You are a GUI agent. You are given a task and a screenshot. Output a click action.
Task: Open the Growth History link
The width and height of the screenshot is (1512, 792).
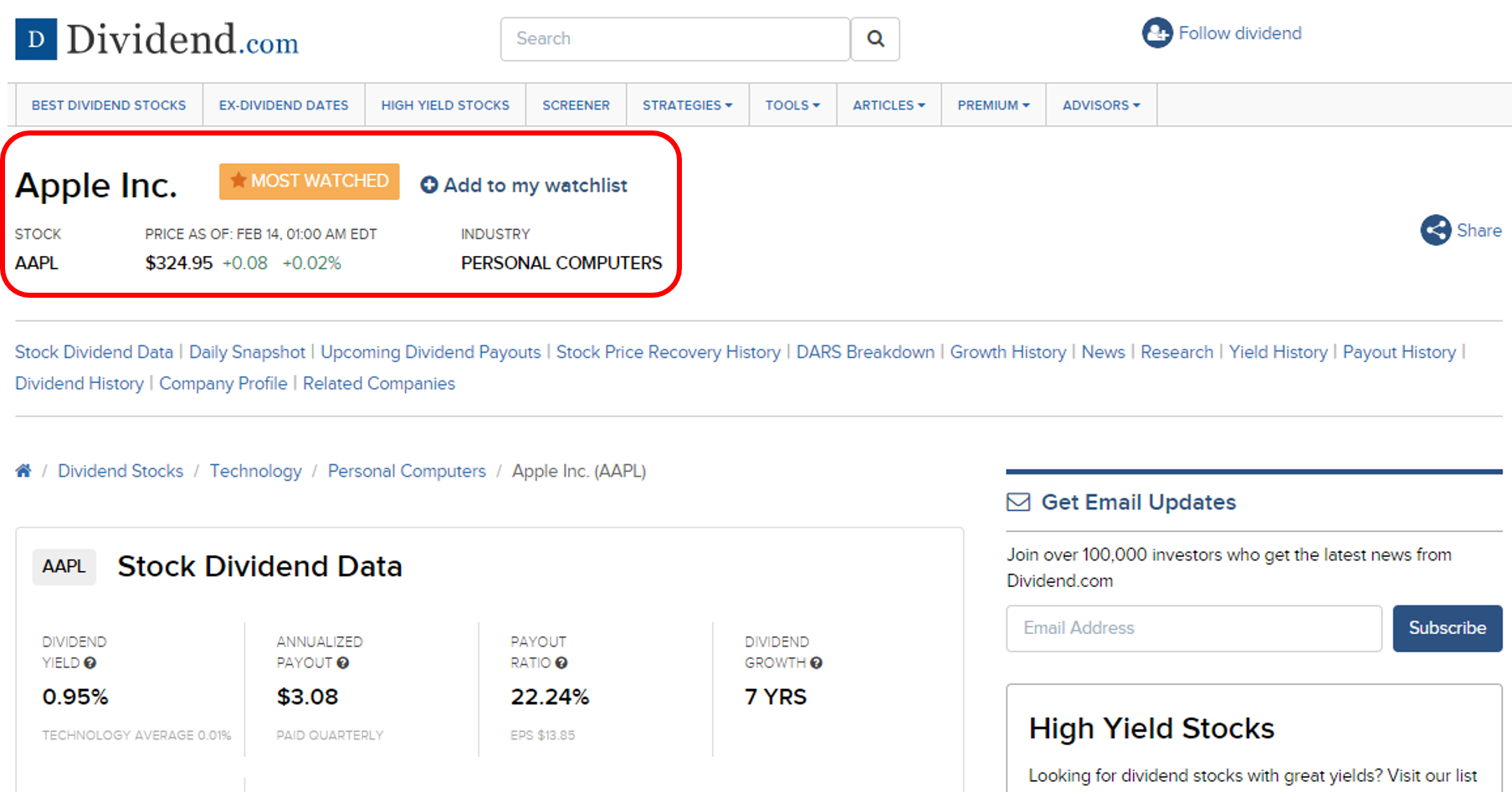tap(1008, 352)
